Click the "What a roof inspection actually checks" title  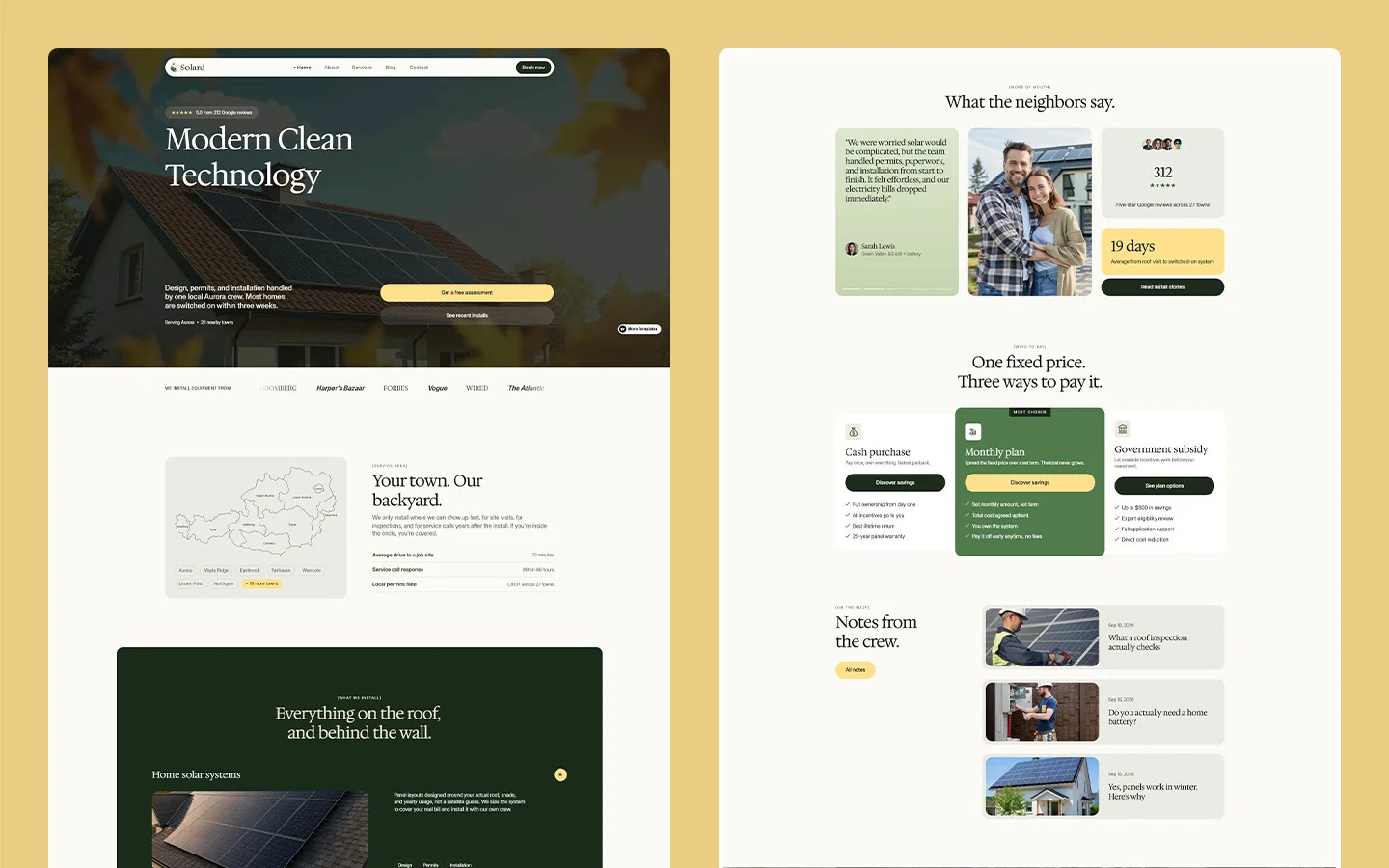(1148, 642)
